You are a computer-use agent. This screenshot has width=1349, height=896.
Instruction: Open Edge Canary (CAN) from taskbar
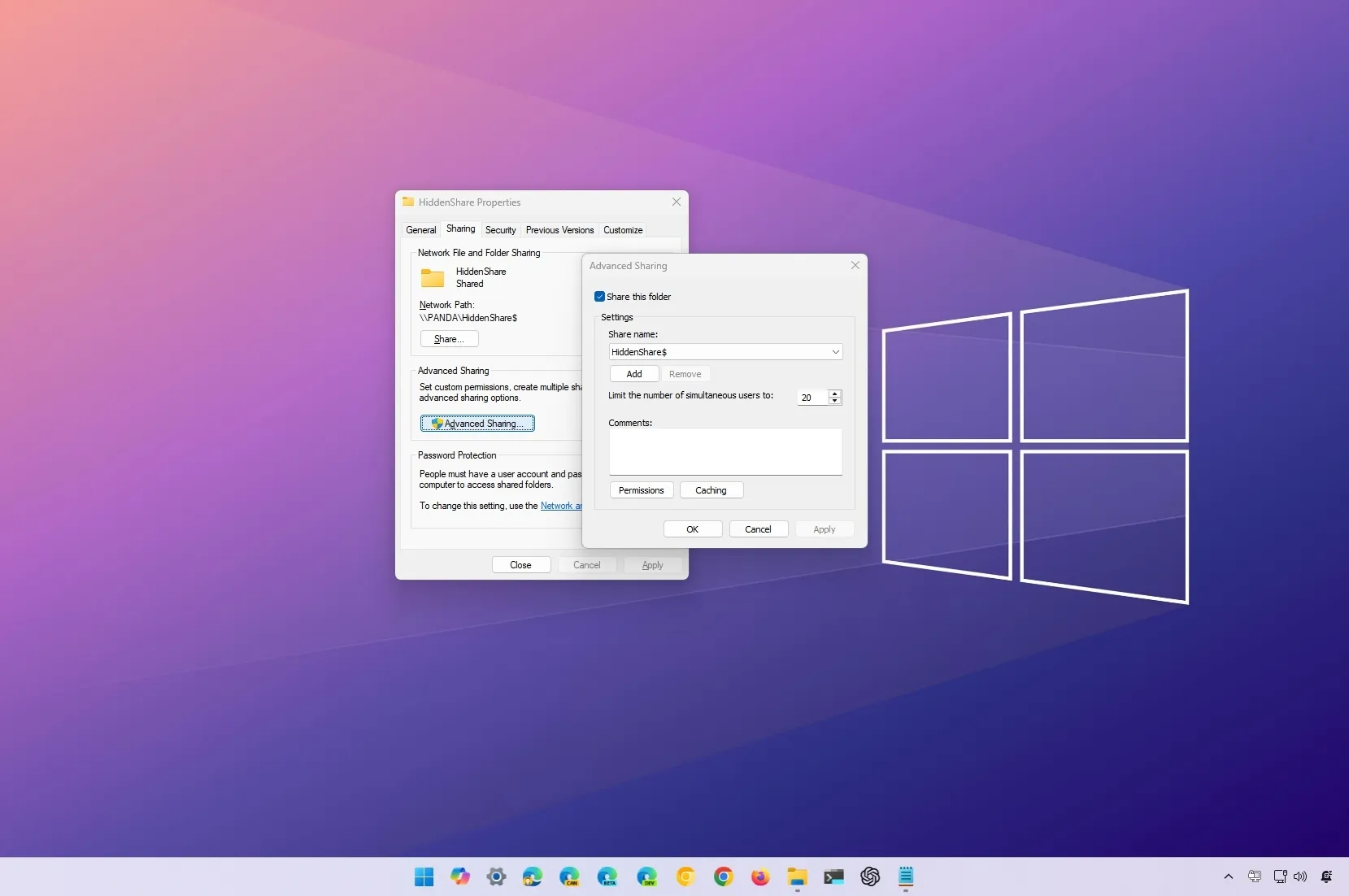pos(569,876)
